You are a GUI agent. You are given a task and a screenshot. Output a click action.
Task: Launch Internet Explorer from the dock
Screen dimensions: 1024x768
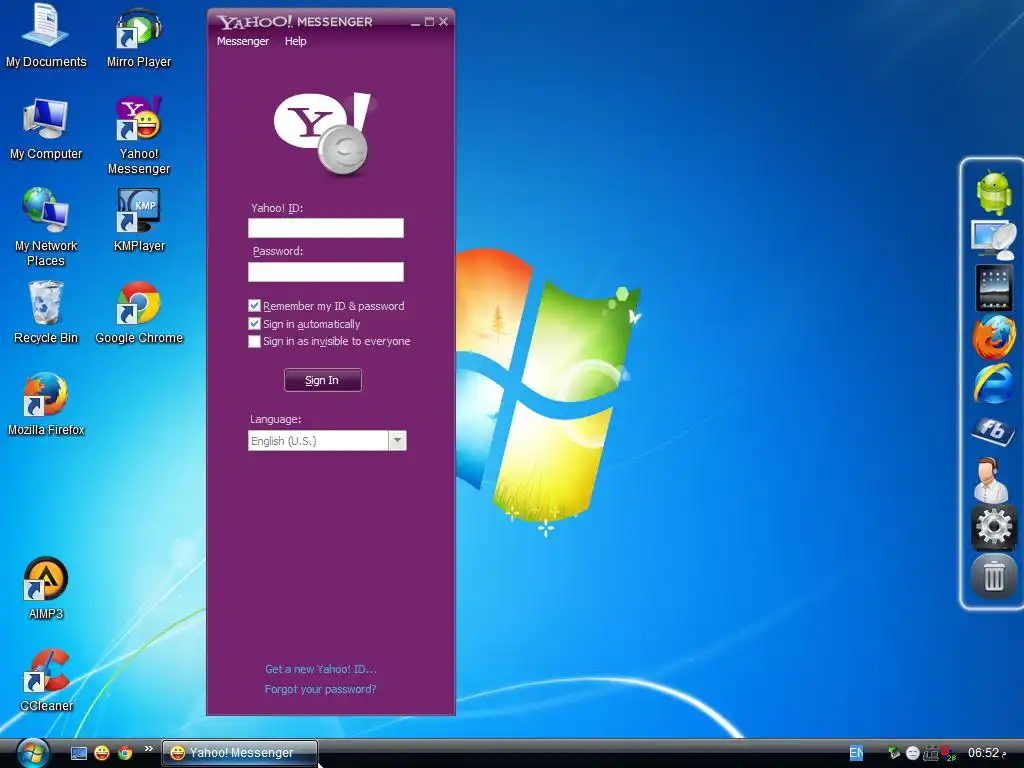coord(993,383)
